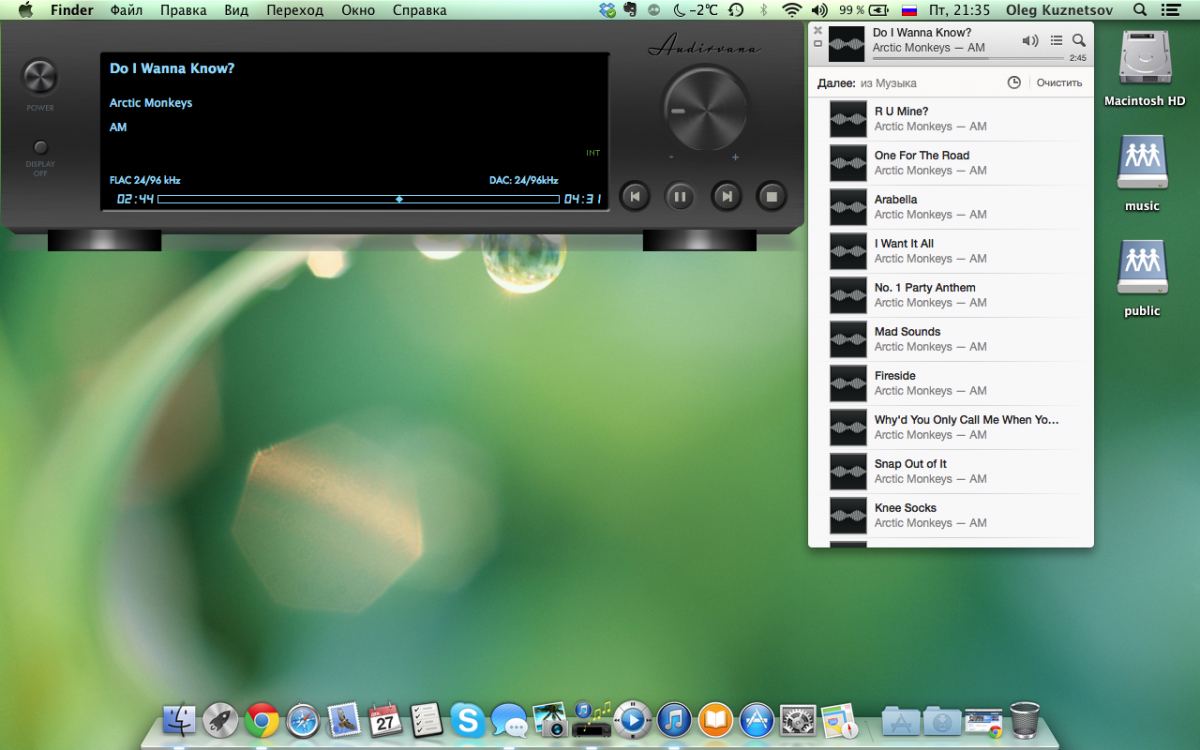Click the Audirvana volume knob
This screenshot has width=1200, height=750.
pyautogui.click(x=705, y=109)
